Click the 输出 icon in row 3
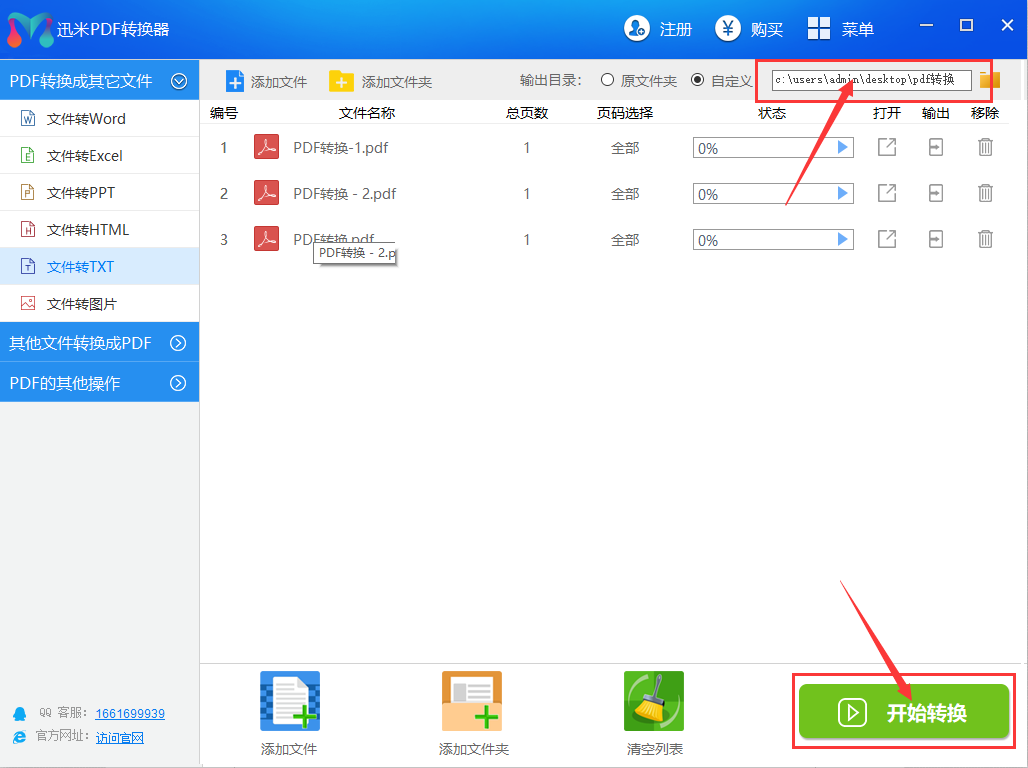The width and height of the screenshot is (1028, 768). [x=935, y=239]
